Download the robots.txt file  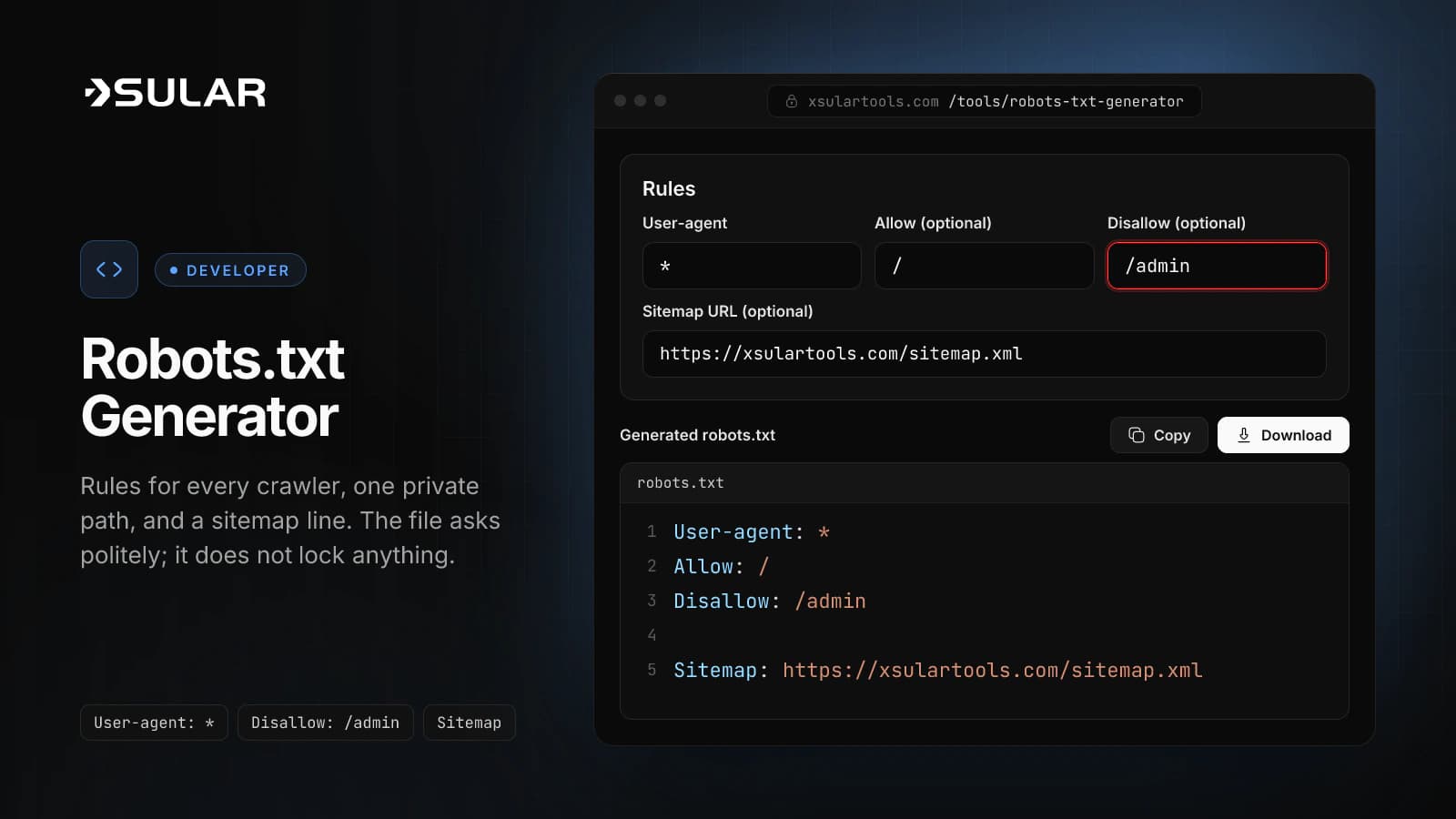[1283, 435]
